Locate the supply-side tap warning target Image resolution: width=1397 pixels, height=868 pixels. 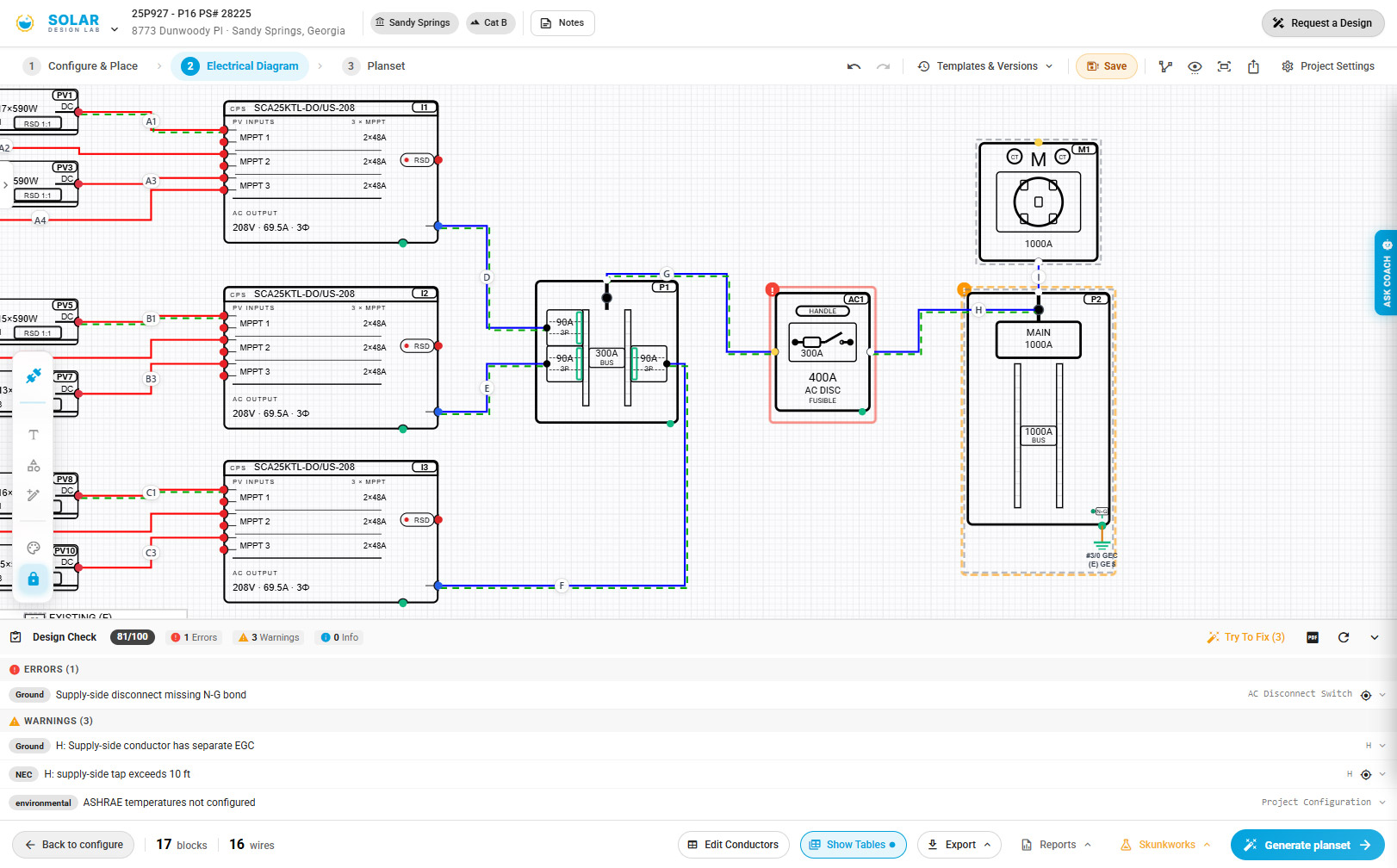1366,774
